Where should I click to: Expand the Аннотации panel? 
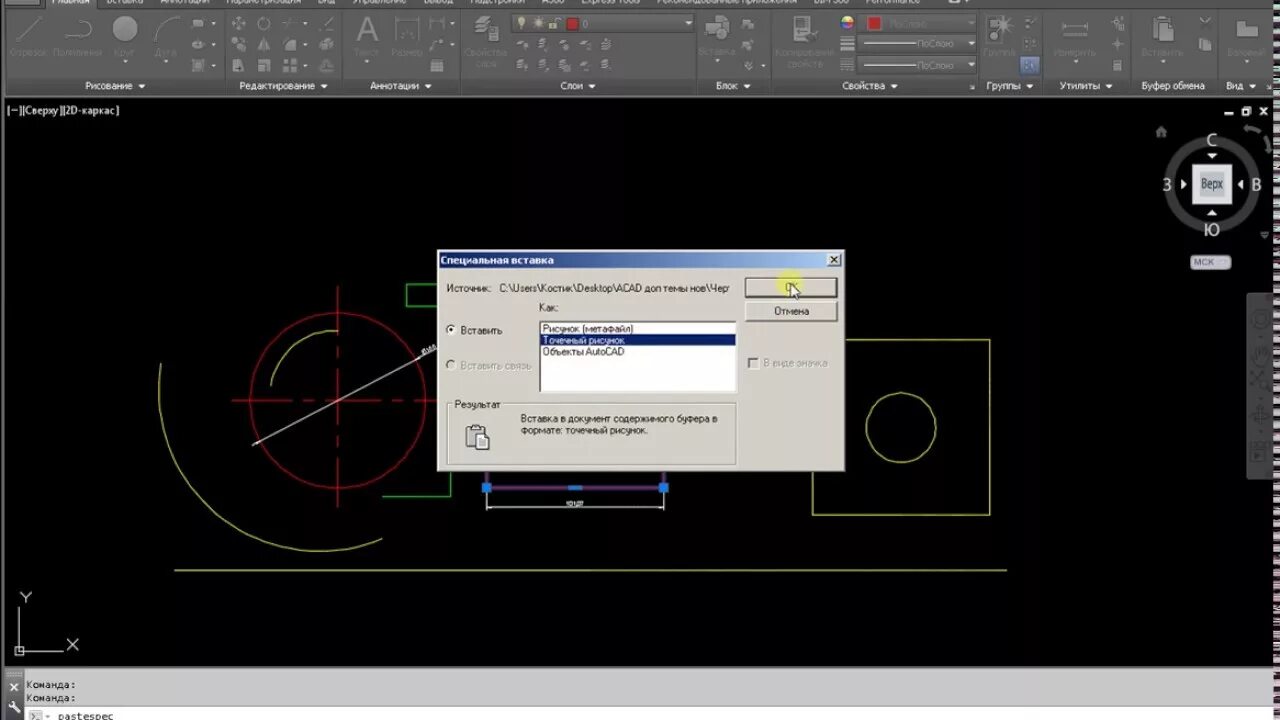[x=400, y=86]
